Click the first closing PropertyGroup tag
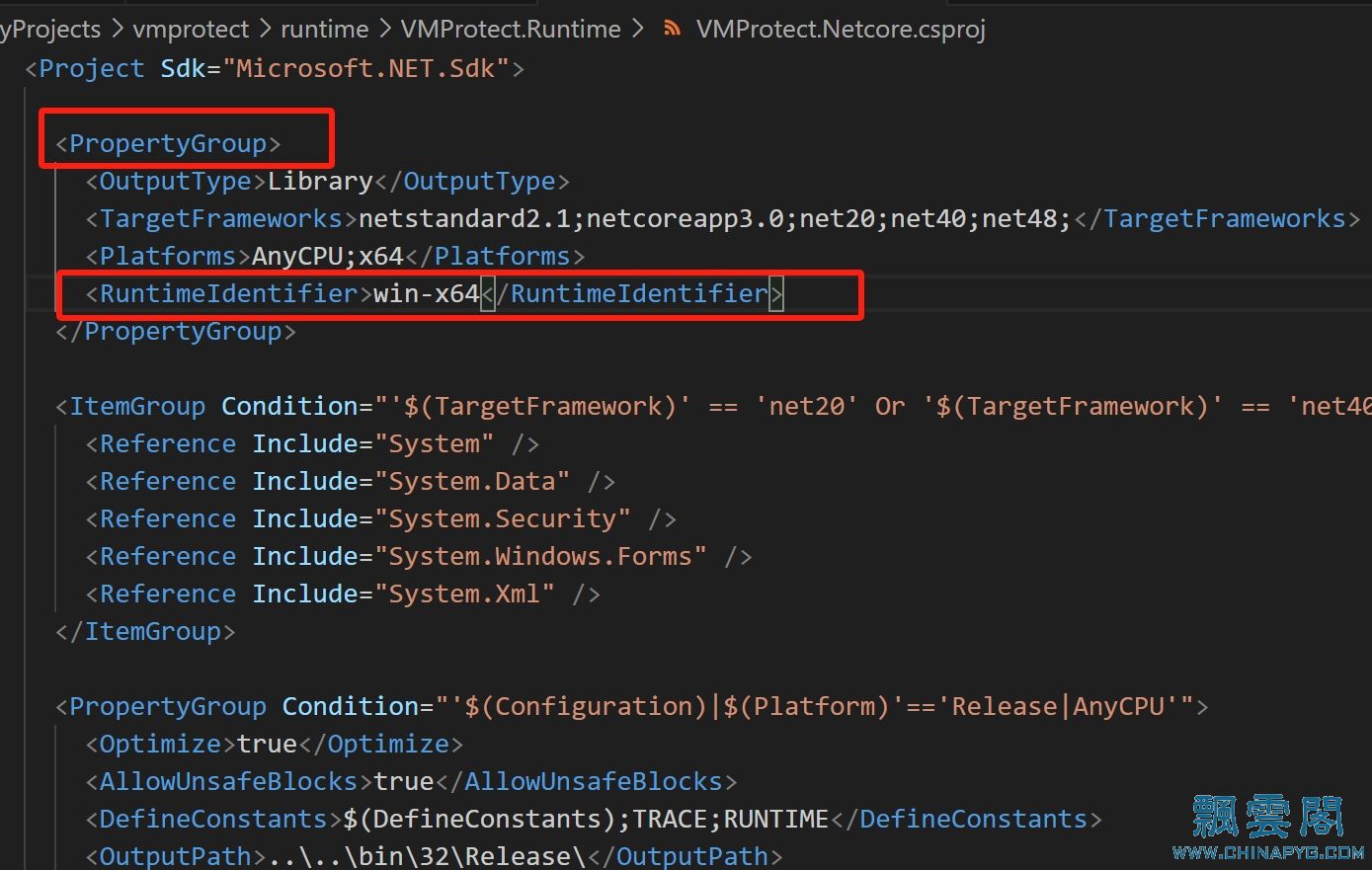 pyautogui.click(x=176, y=332)
